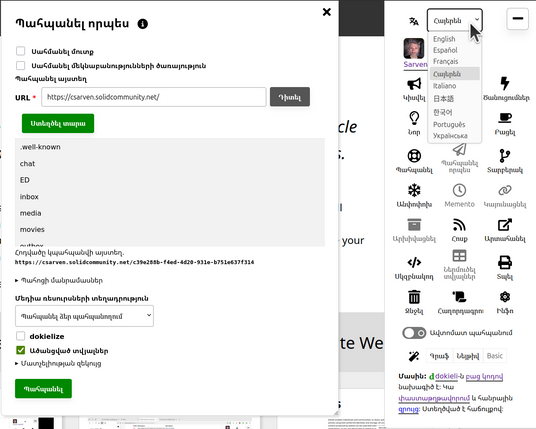Expand the storage details disclosure triangle
The image size is (536, 429).
(x=16, y=280)
